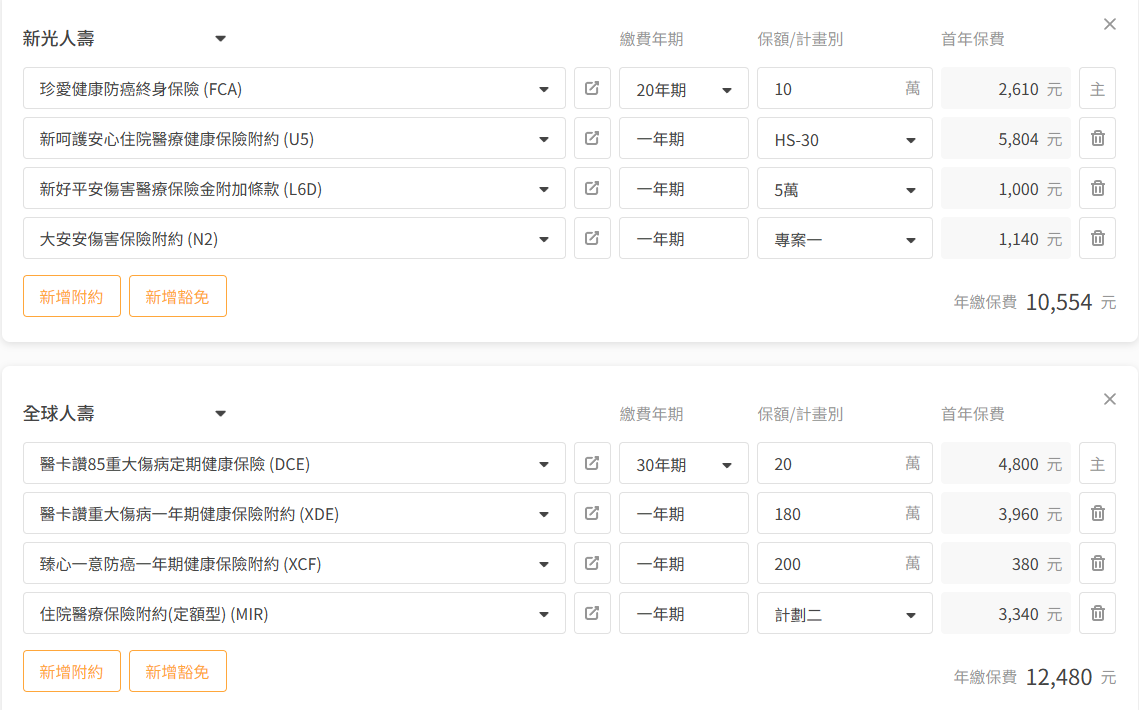Click 新增豁免 under 全球人壽
Screen dimensions: 1139x710
tap(178, 671)
